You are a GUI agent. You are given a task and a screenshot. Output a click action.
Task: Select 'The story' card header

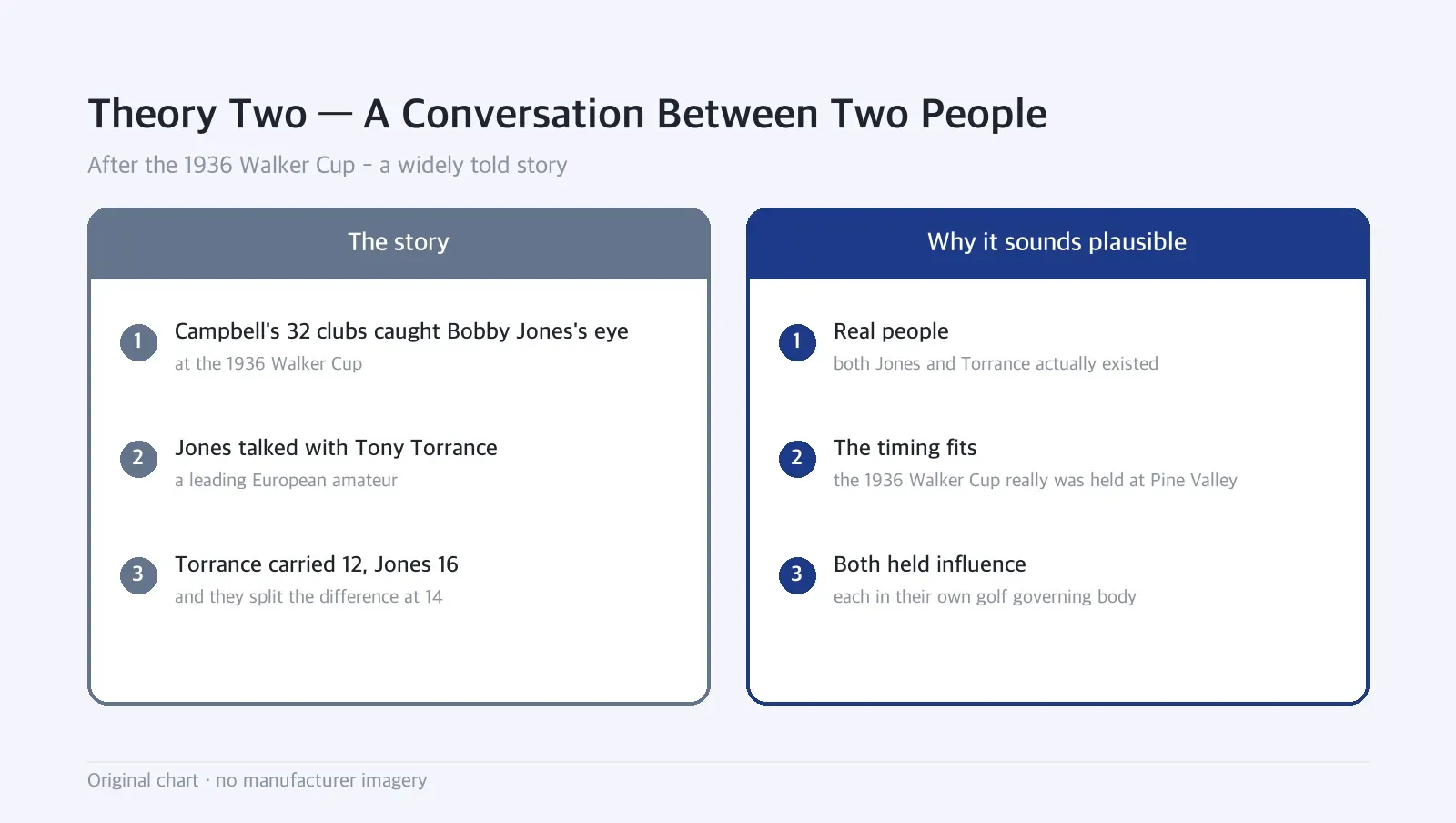[399, 242]
